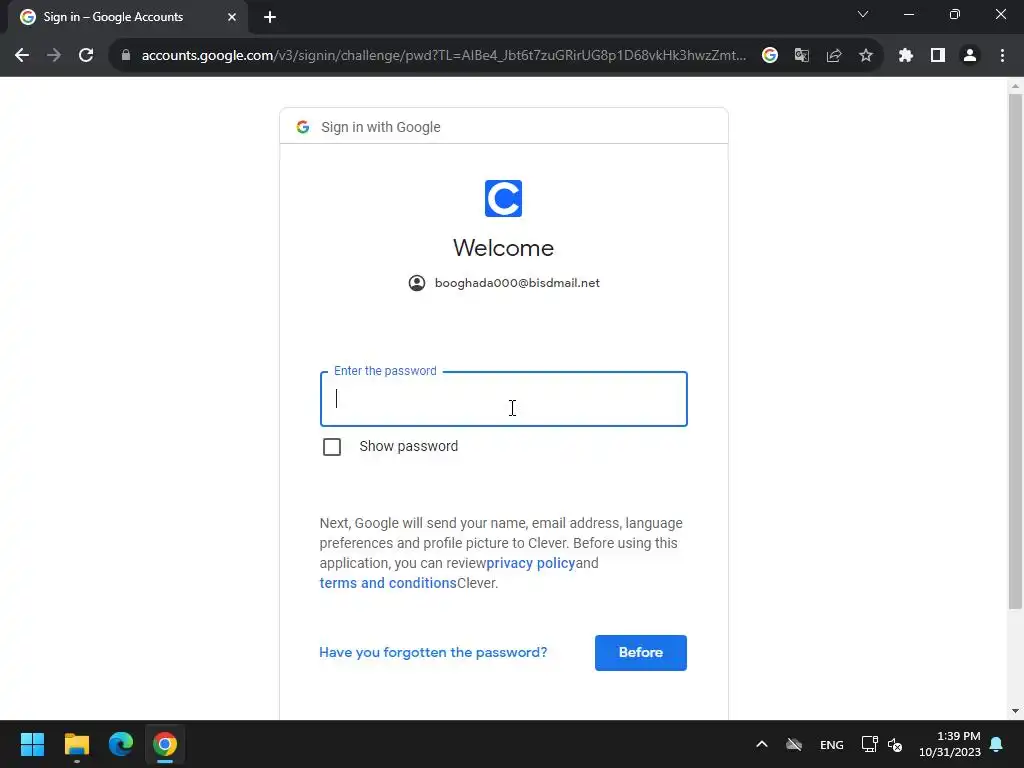Viewport: 1024px width, 768px height.
Task: Minimize the Chrome window
Action: click(909, 14)
